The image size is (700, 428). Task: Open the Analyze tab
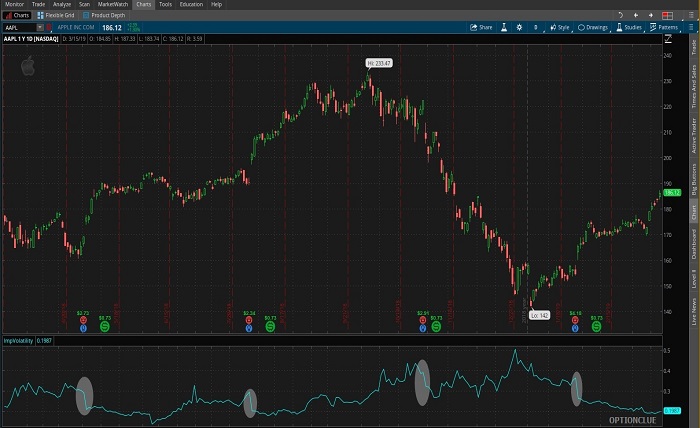[62, 5]
